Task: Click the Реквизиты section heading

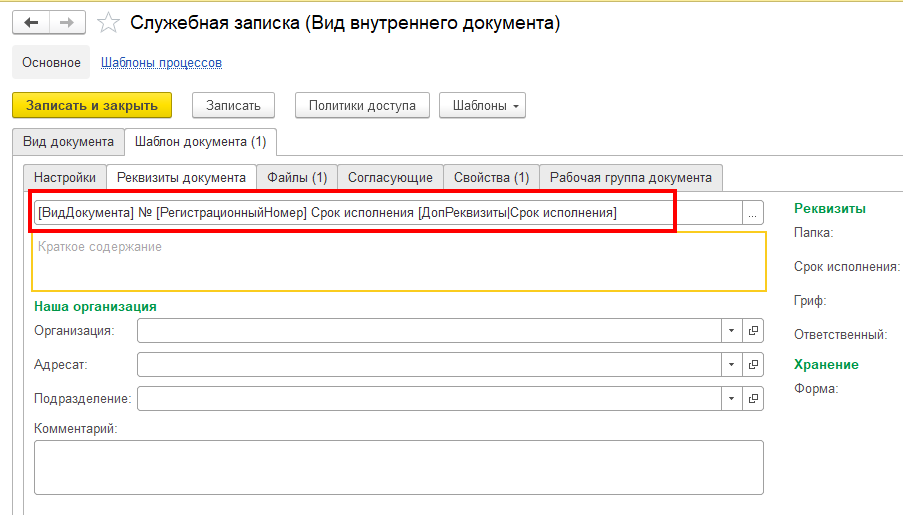Action: point(829,209)
